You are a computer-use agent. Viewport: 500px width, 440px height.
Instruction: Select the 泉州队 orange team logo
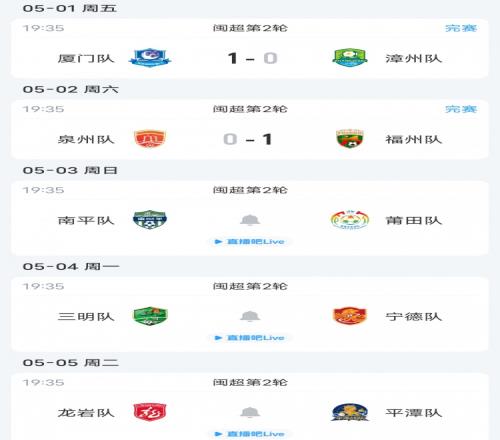pos(150,139)
